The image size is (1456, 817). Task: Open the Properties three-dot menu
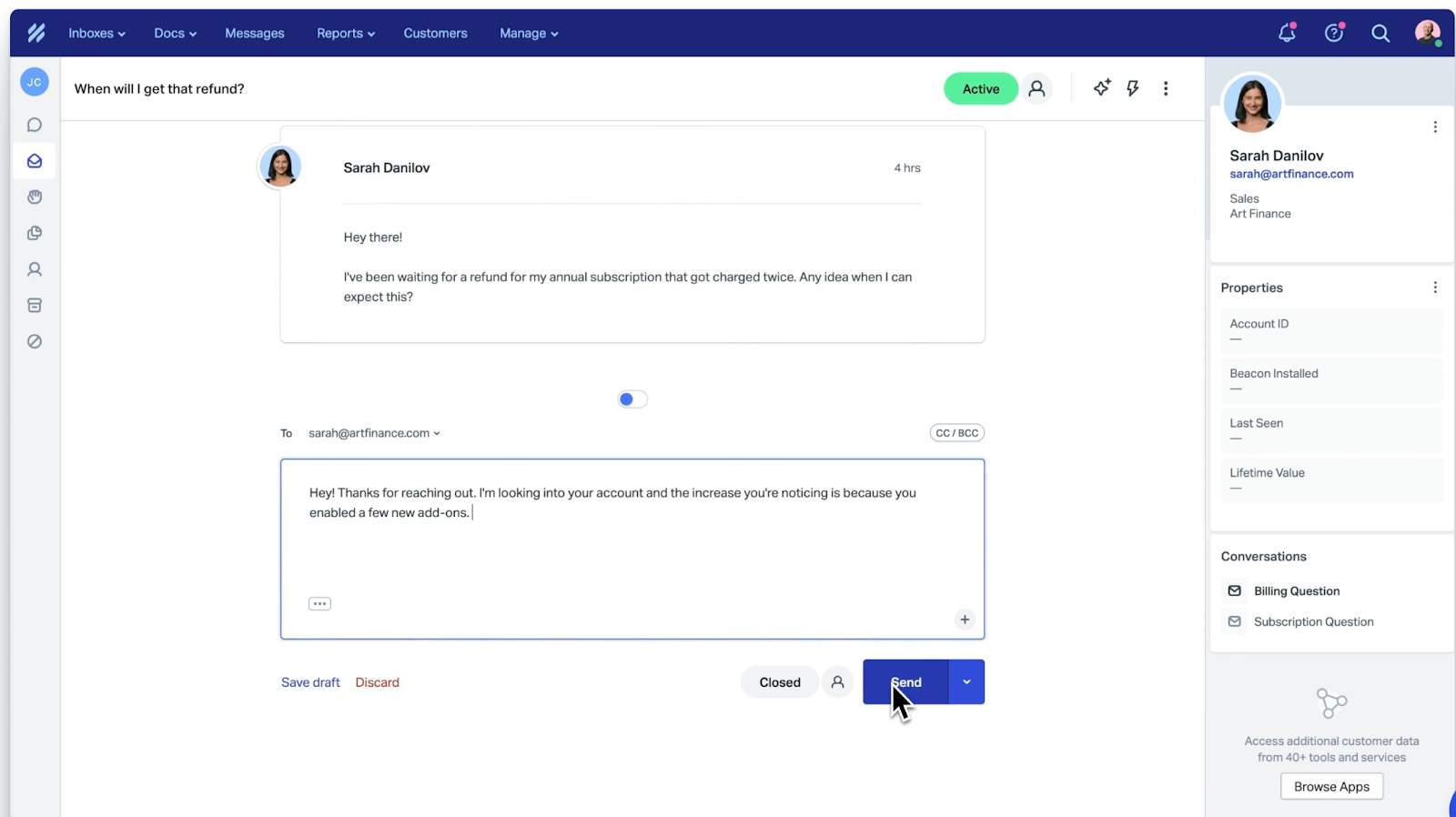(x=1435, y=287)
